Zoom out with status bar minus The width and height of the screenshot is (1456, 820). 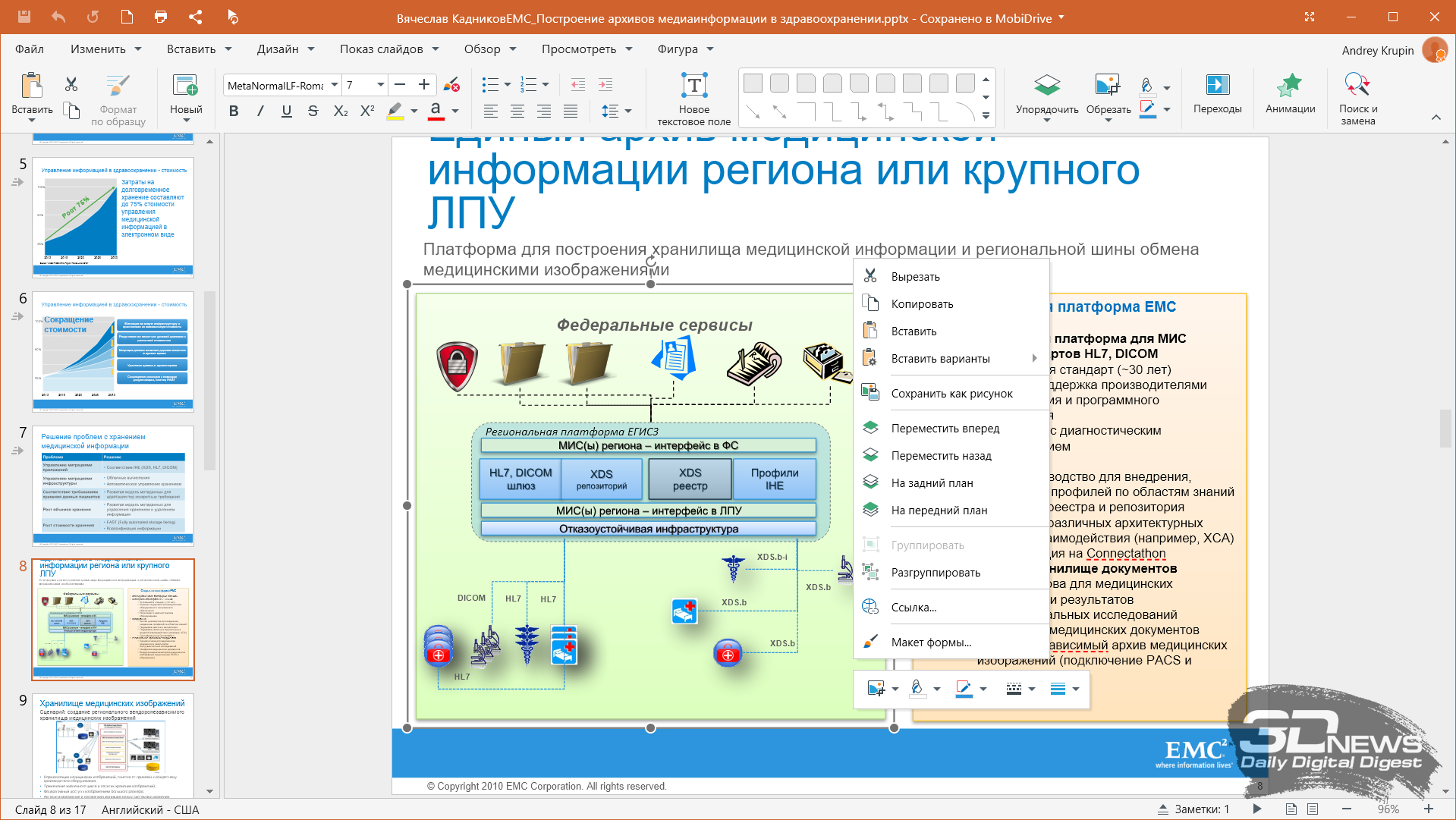[x=1347, y=809]
